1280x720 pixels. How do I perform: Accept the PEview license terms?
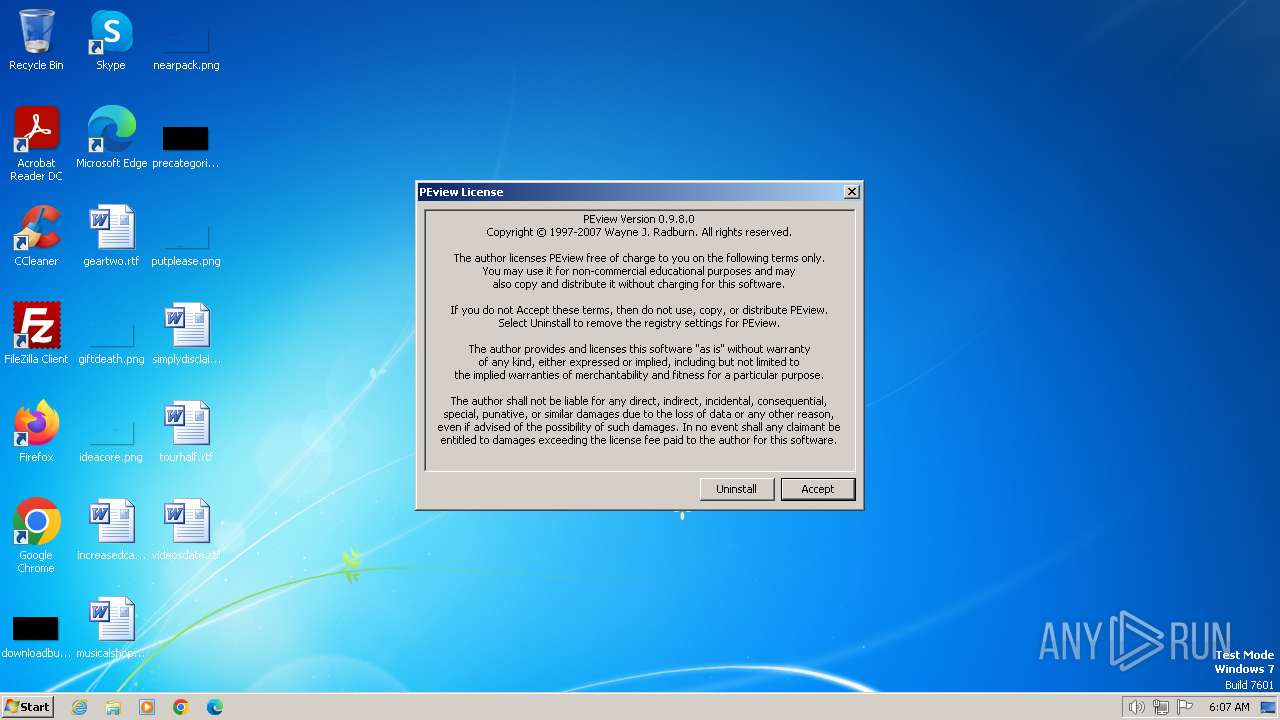coord(817,489)
